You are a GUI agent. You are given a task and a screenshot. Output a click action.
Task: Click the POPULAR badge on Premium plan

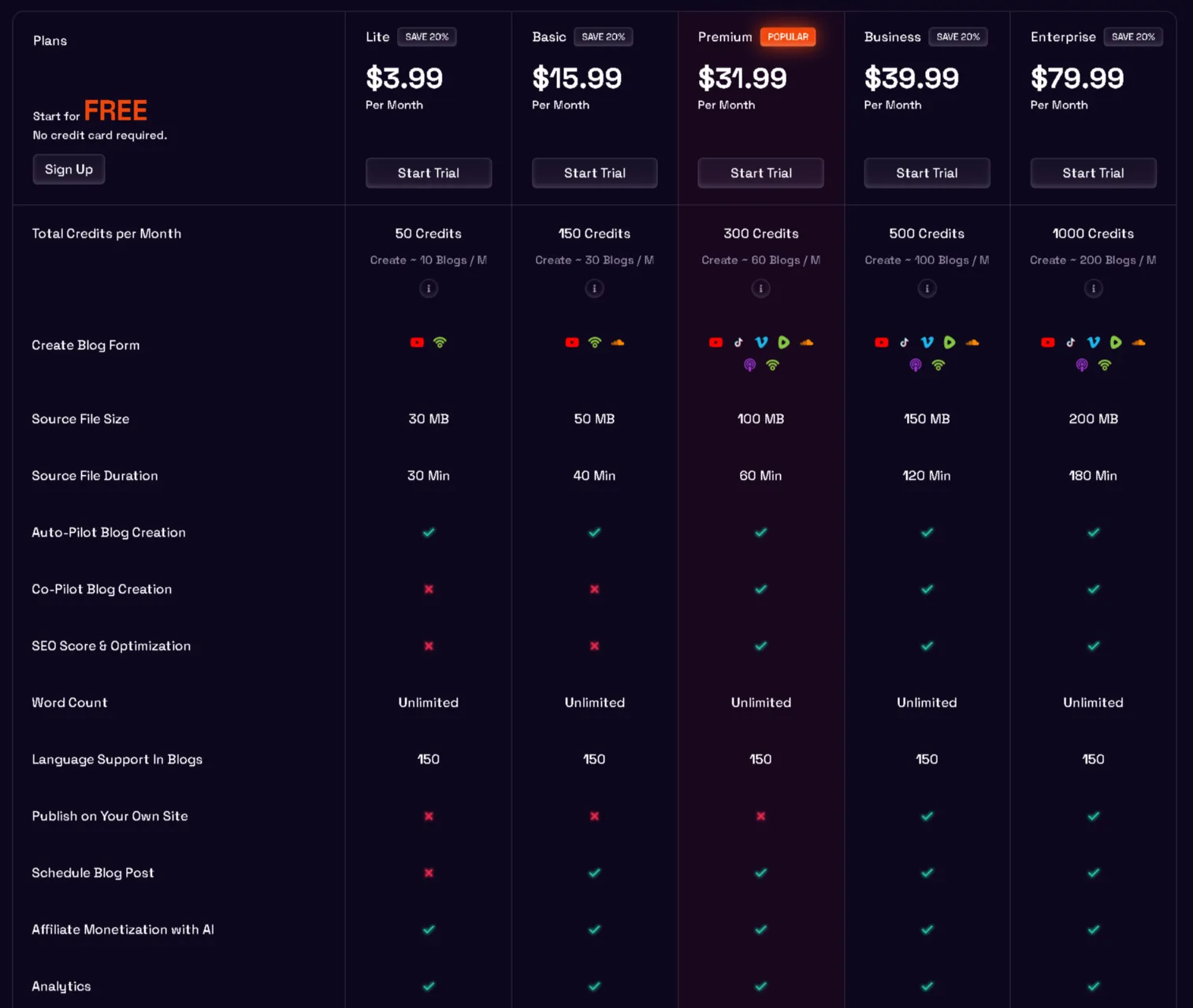[788, 37]
